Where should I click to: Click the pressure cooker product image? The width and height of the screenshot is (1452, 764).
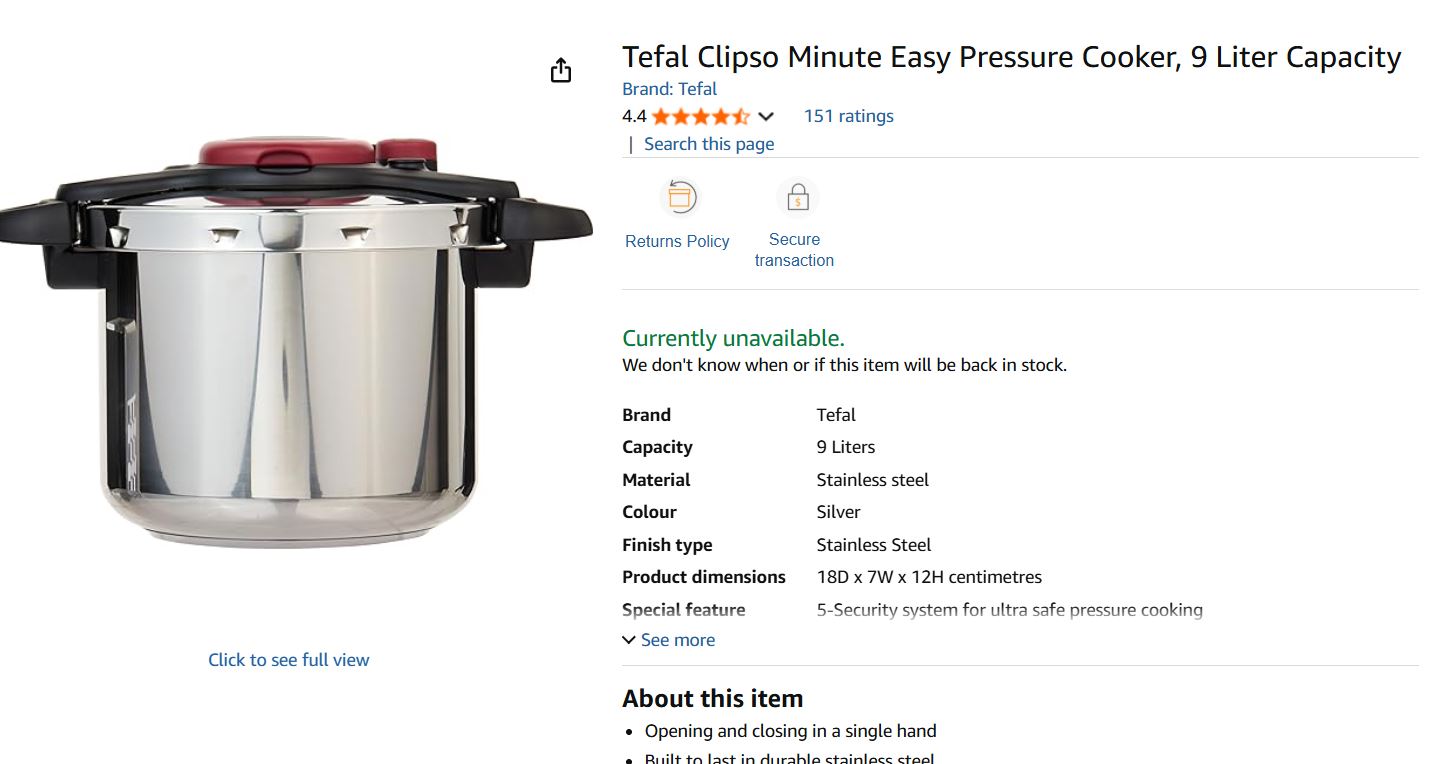[x=290, y=360]
